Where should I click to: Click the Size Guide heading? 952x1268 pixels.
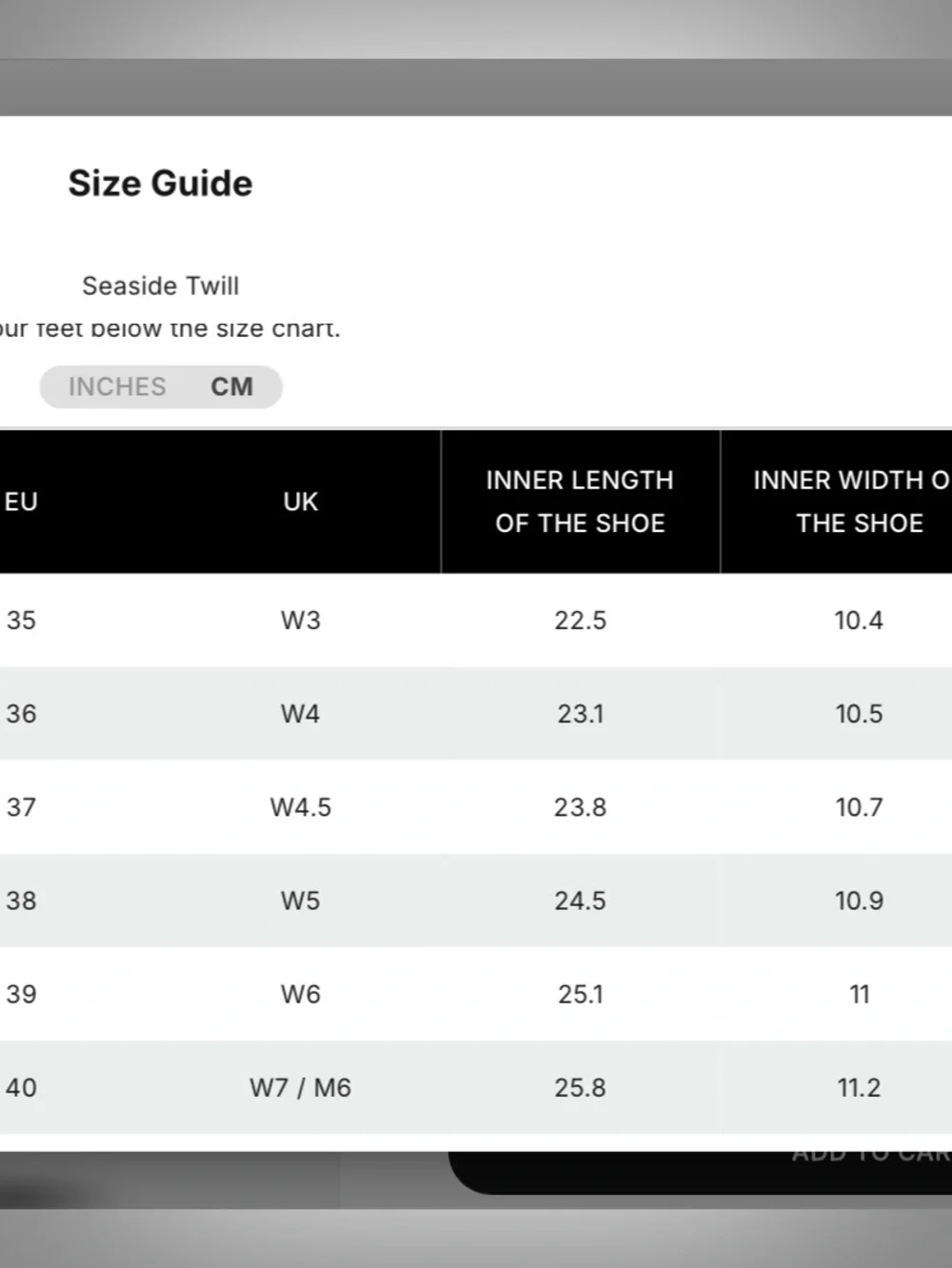(x=160, y=183)
